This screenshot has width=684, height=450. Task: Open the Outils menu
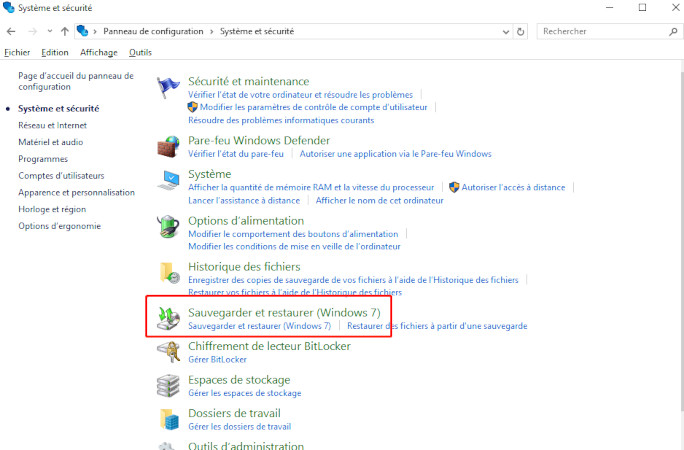coord(140,52)
